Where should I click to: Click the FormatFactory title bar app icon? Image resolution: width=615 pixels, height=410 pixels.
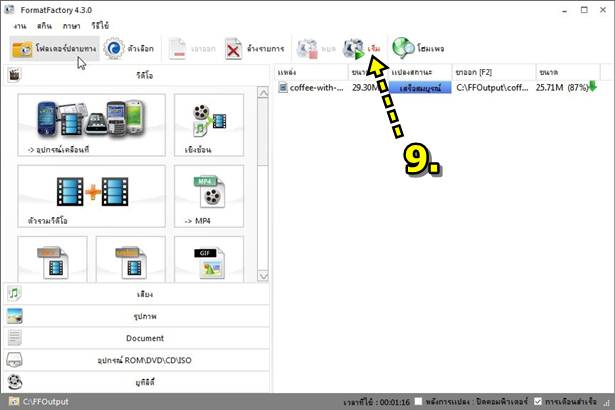click(9, 10)
